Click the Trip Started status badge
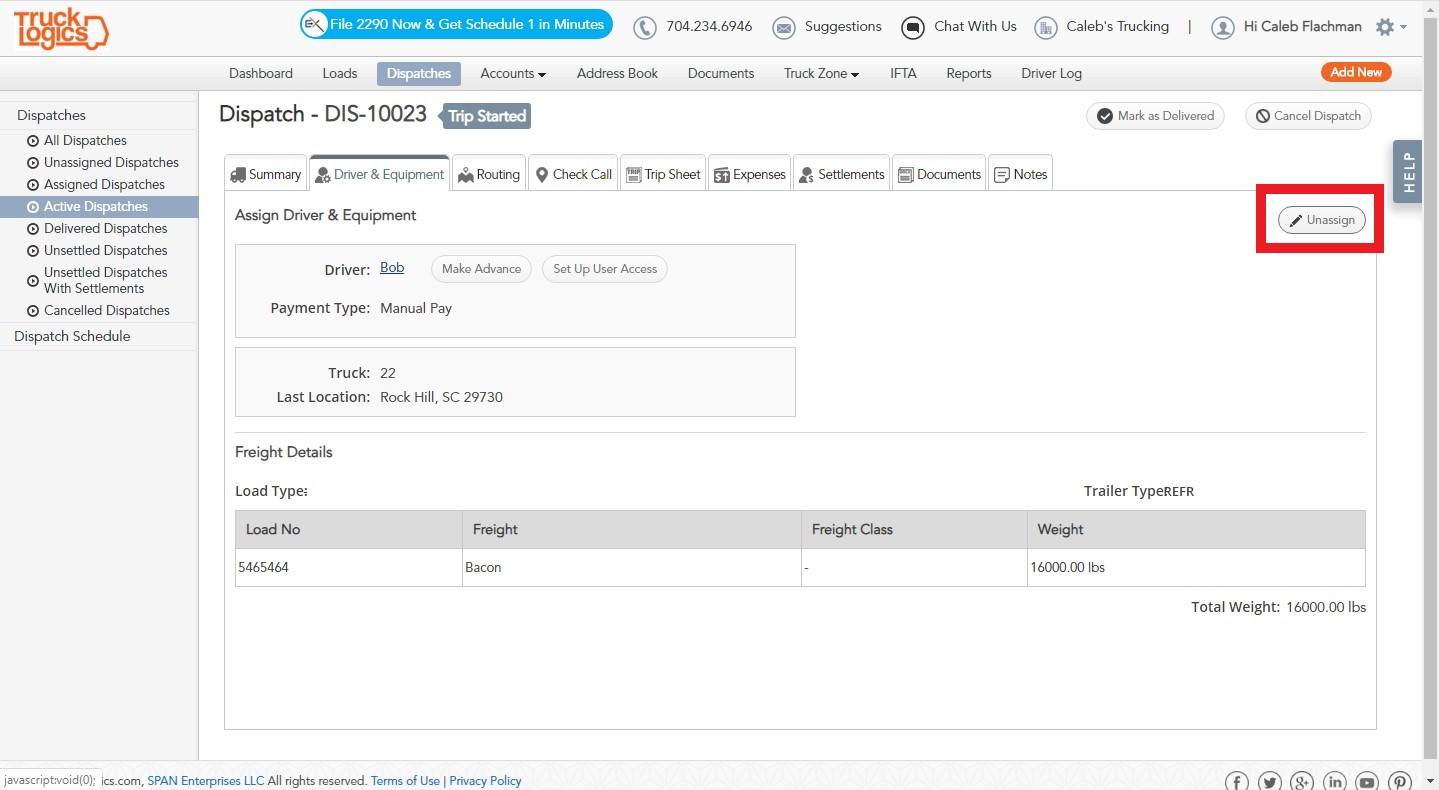1439x790 pixels. [486, 116]
